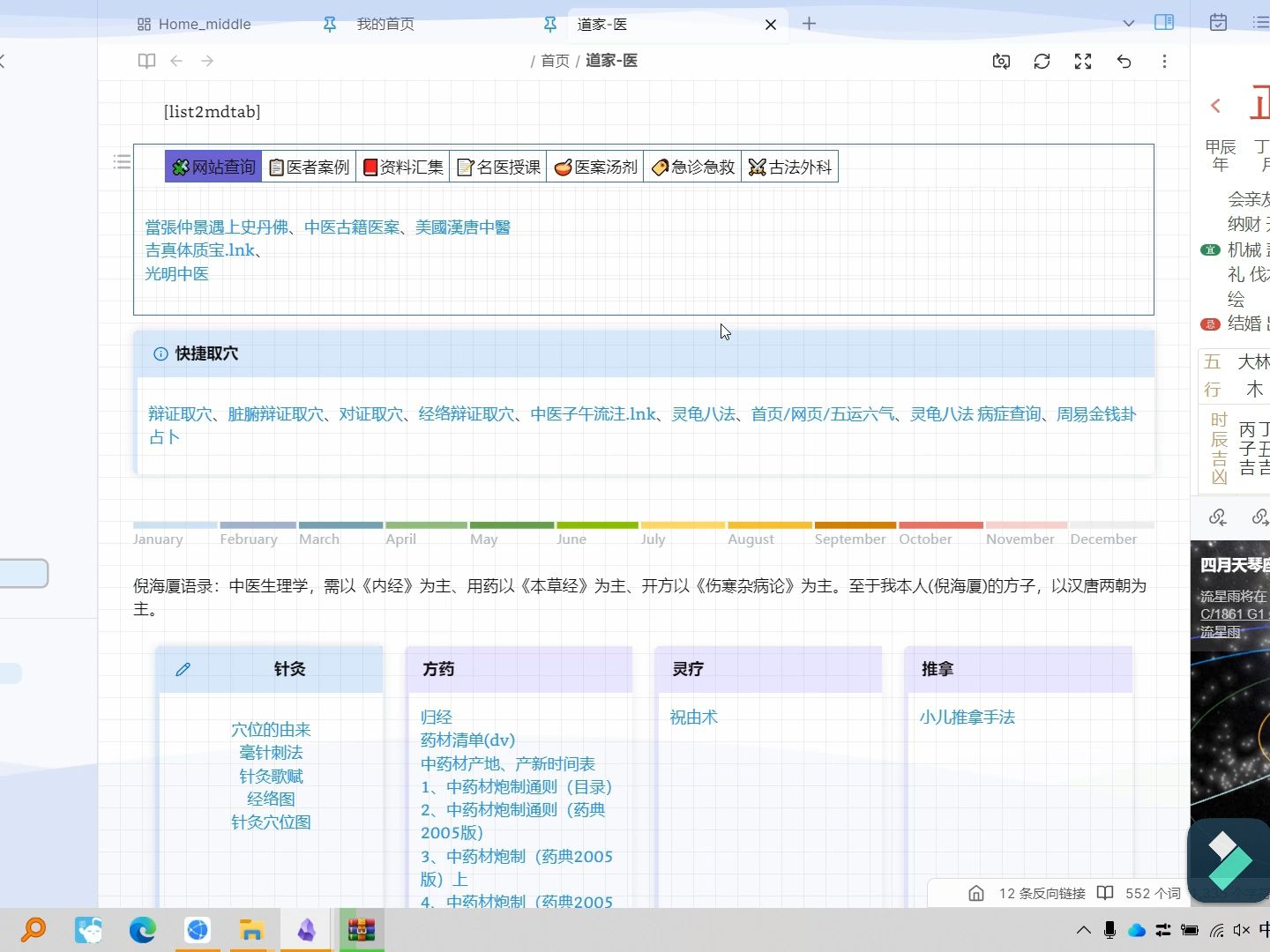
Task: Close the 道家-医 tab
Action: [771, 25]
